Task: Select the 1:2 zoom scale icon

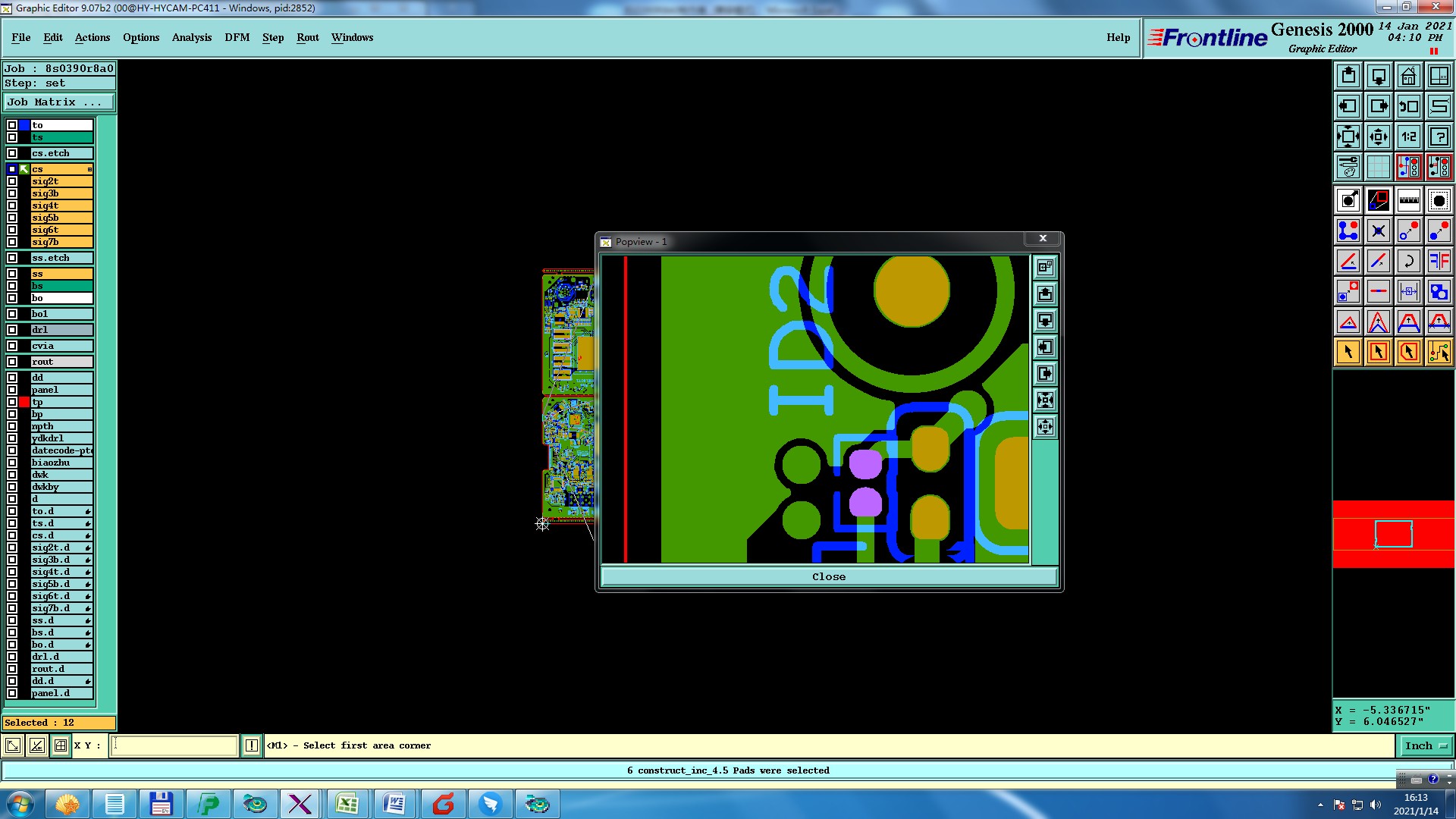Action: pos(1408,136)
